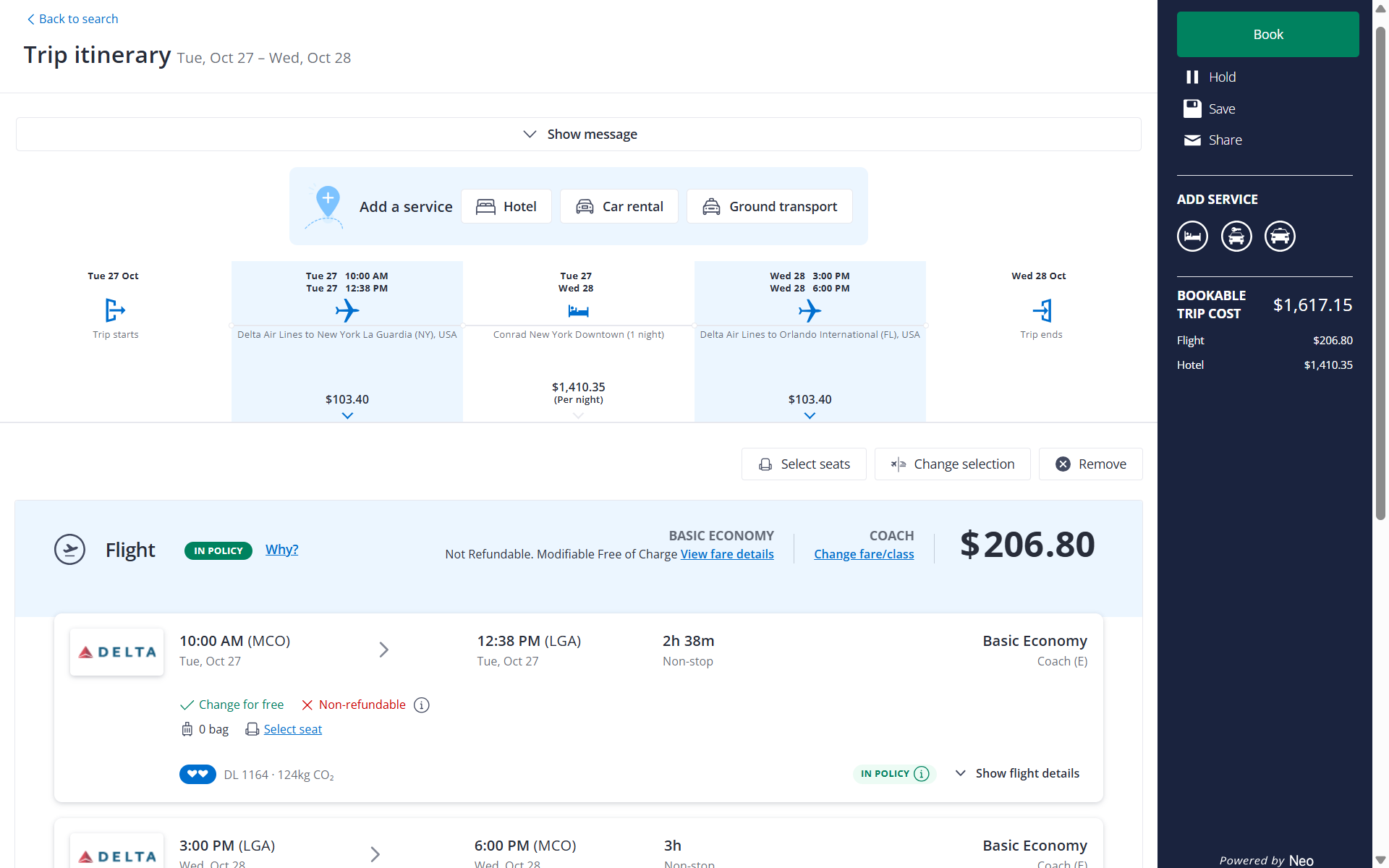Viewport: 1389px width, 868px height.
Task: Click the Save floppy disk icon
Action: pos(1192,109)
